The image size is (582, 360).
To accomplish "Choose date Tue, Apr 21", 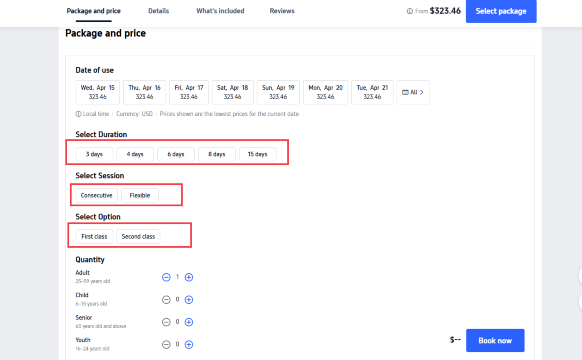I will tap(372, 92).
